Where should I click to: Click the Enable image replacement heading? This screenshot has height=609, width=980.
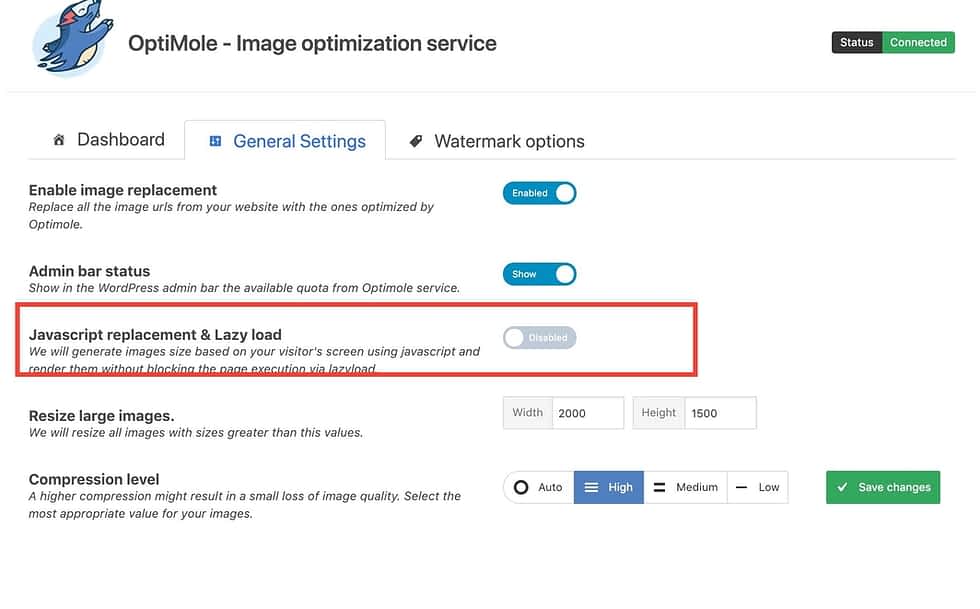coord(122,190)
